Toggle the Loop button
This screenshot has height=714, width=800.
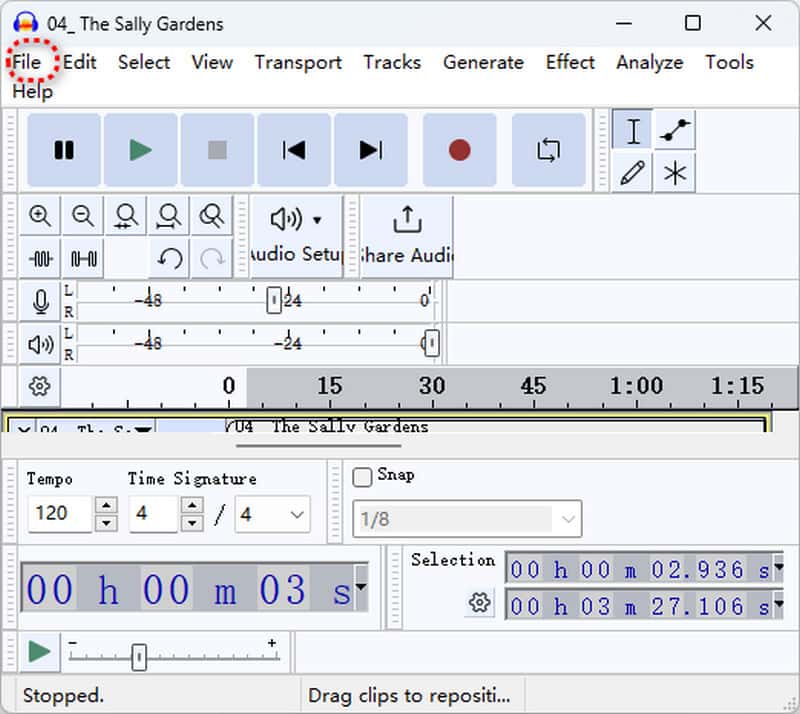pos(548,150)
